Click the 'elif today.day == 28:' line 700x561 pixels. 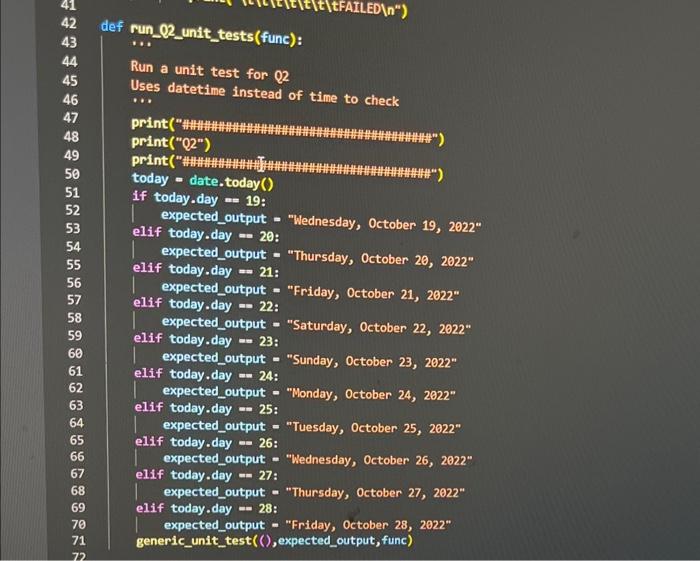(207, 508)
